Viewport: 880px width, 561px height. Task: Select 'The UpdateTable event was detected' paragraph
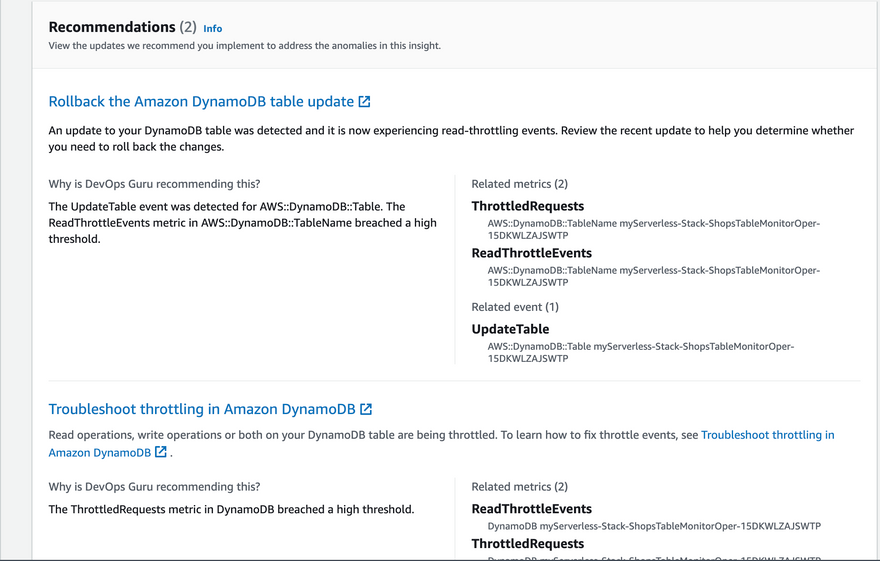tap(242, 223)
